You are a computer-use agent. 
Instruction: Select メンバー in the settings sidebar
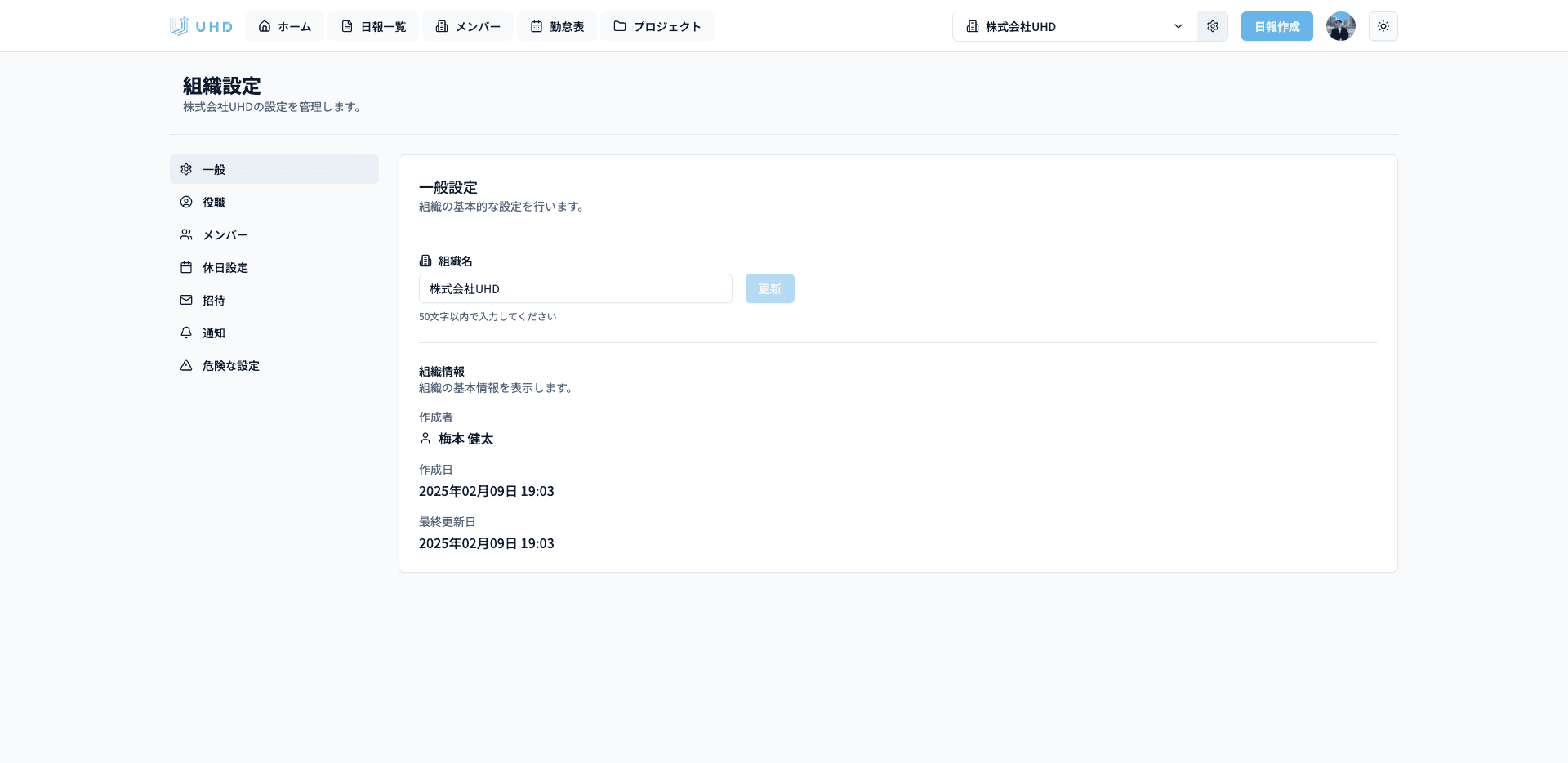click(x=274, y=234)
